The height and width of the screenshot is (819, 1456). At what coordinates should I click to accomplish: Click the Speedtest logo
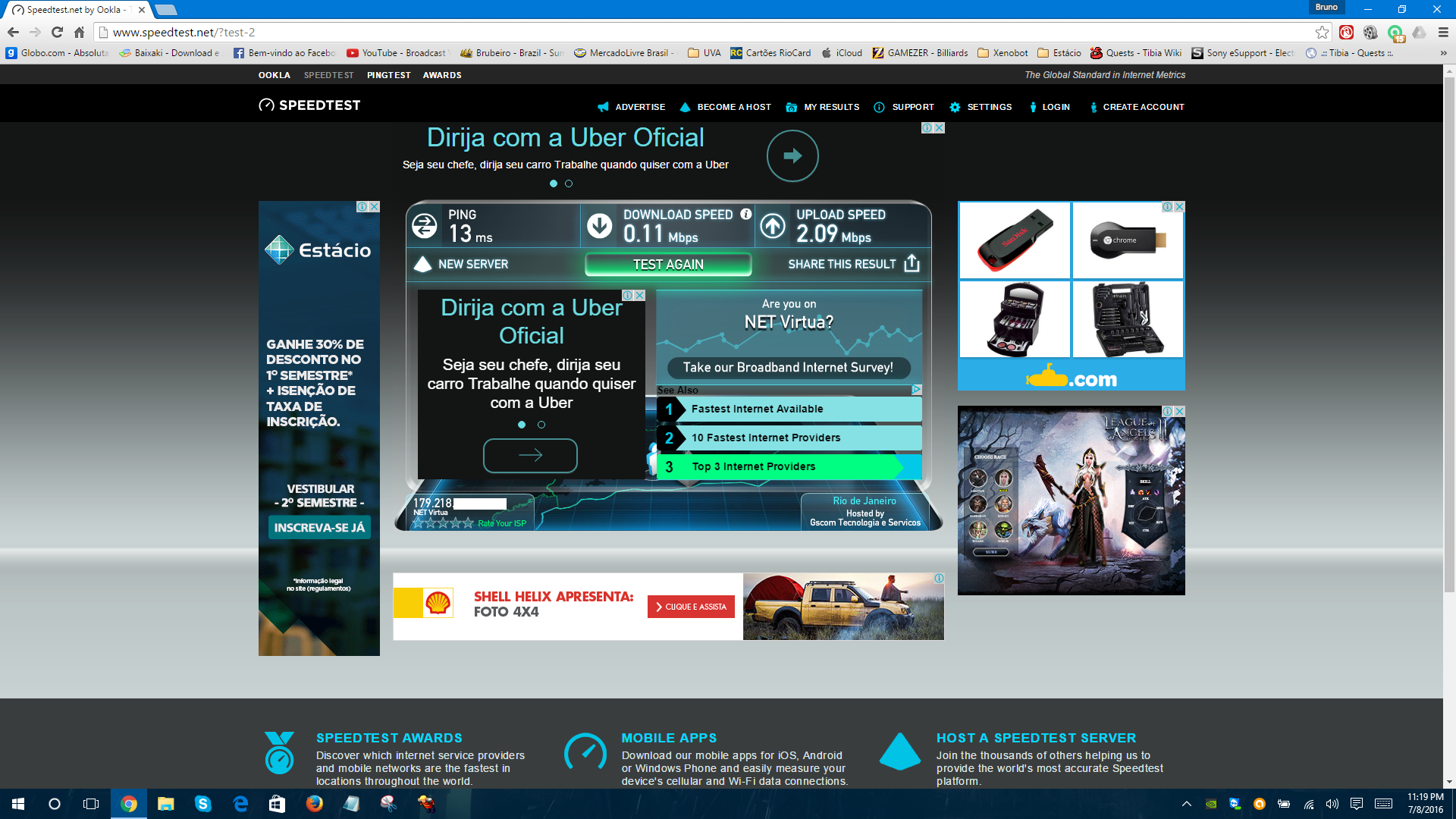click(309, 105)
